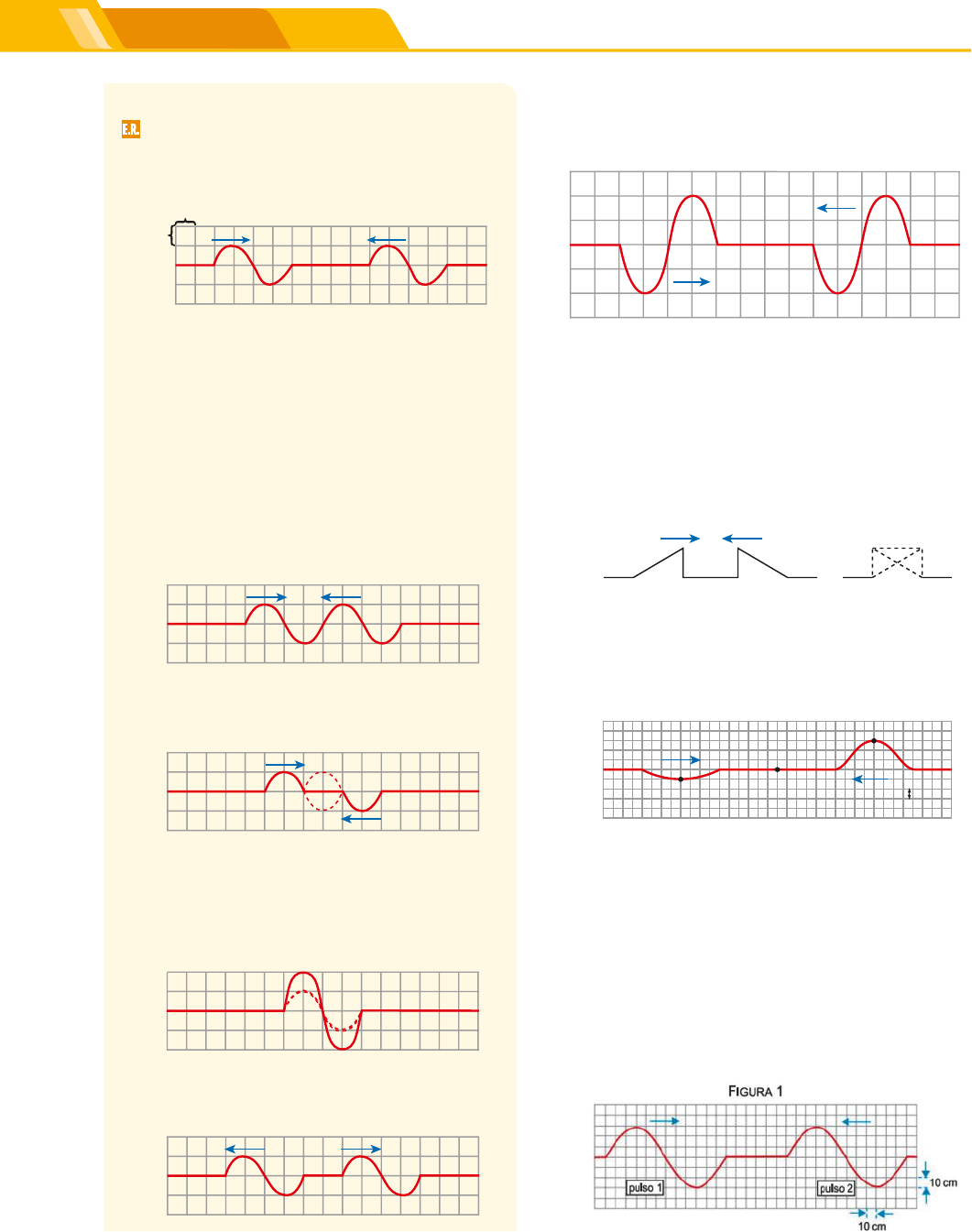Click the red dashed circle on the wave
Image resolution: width=972 pixels, height=1232 pixels.
[x=322, y=791]
